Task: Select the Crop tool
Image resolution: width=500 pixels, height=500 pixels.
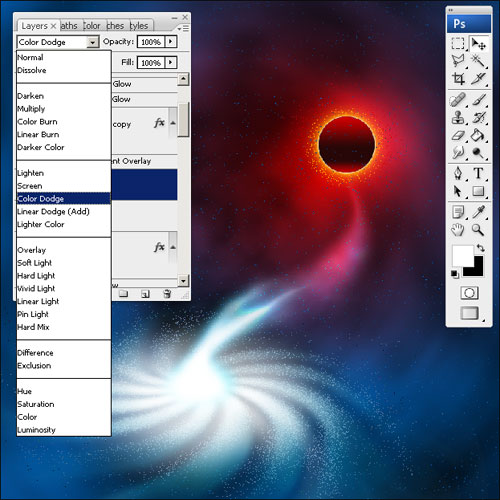Action: (x=458, y=79)
